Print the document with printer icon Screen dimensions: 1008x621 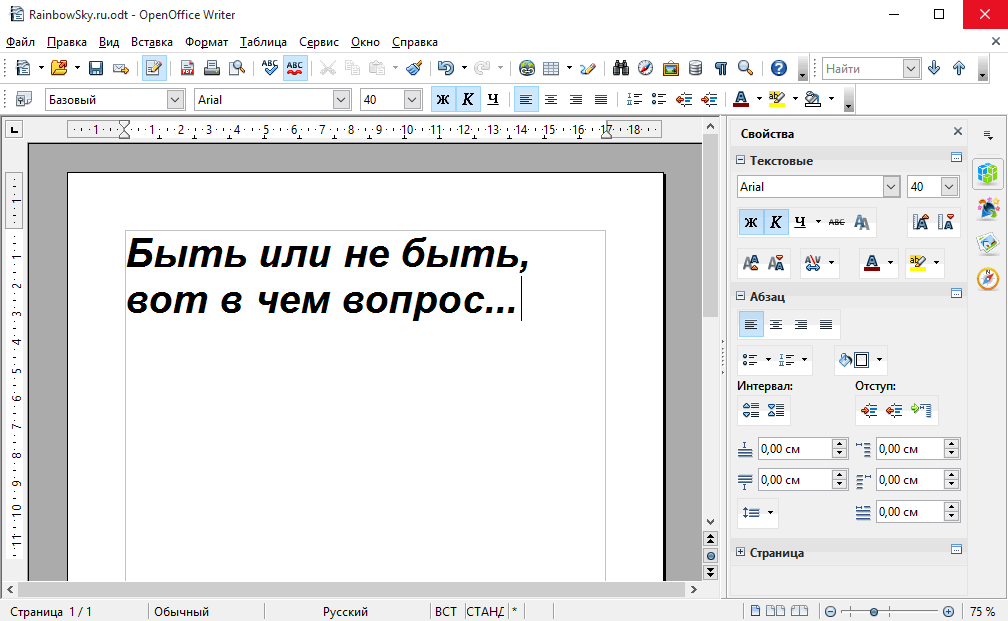[x=212, y=68]
